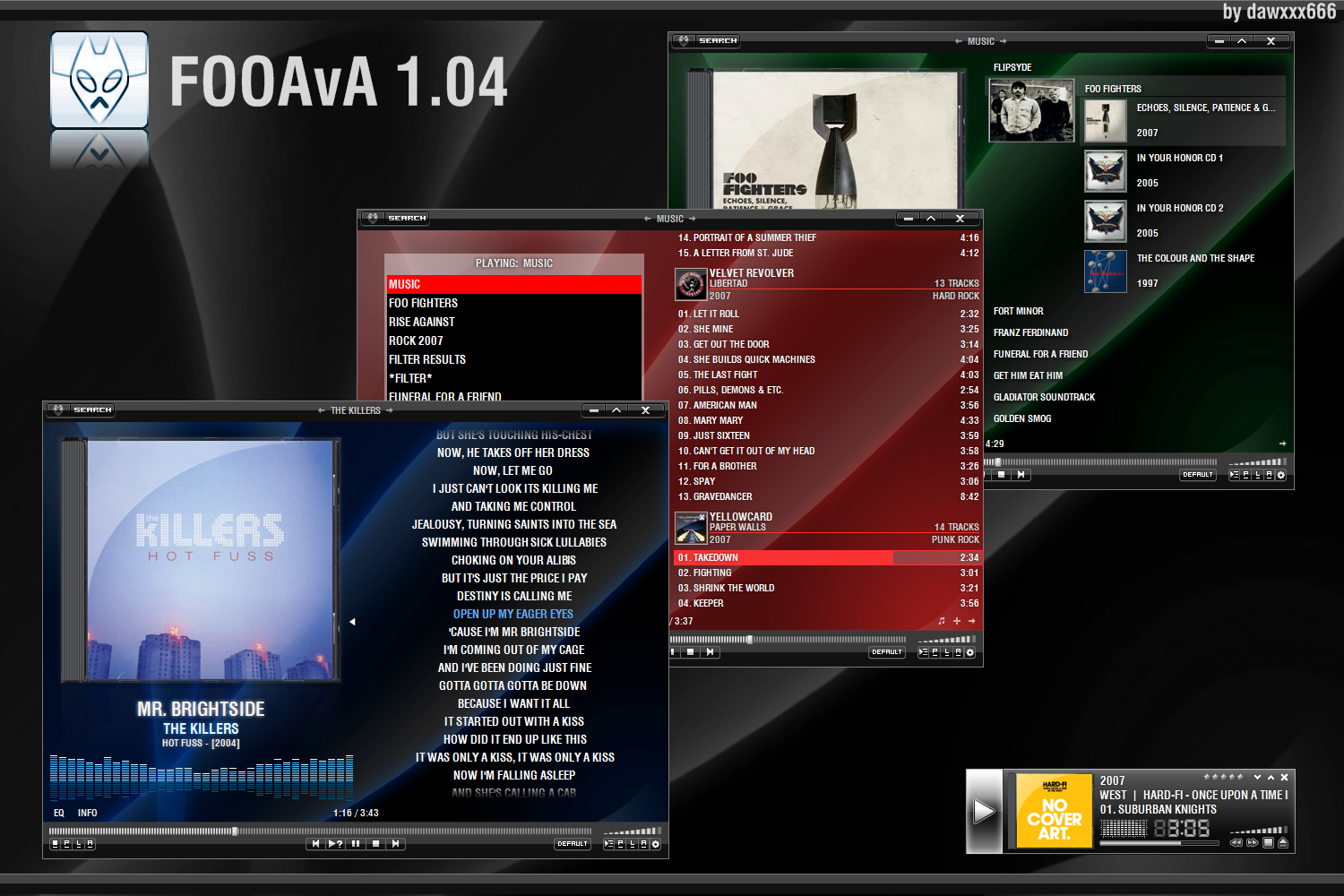
Task: Click music note icon in red window
Action: pos(941,621)
